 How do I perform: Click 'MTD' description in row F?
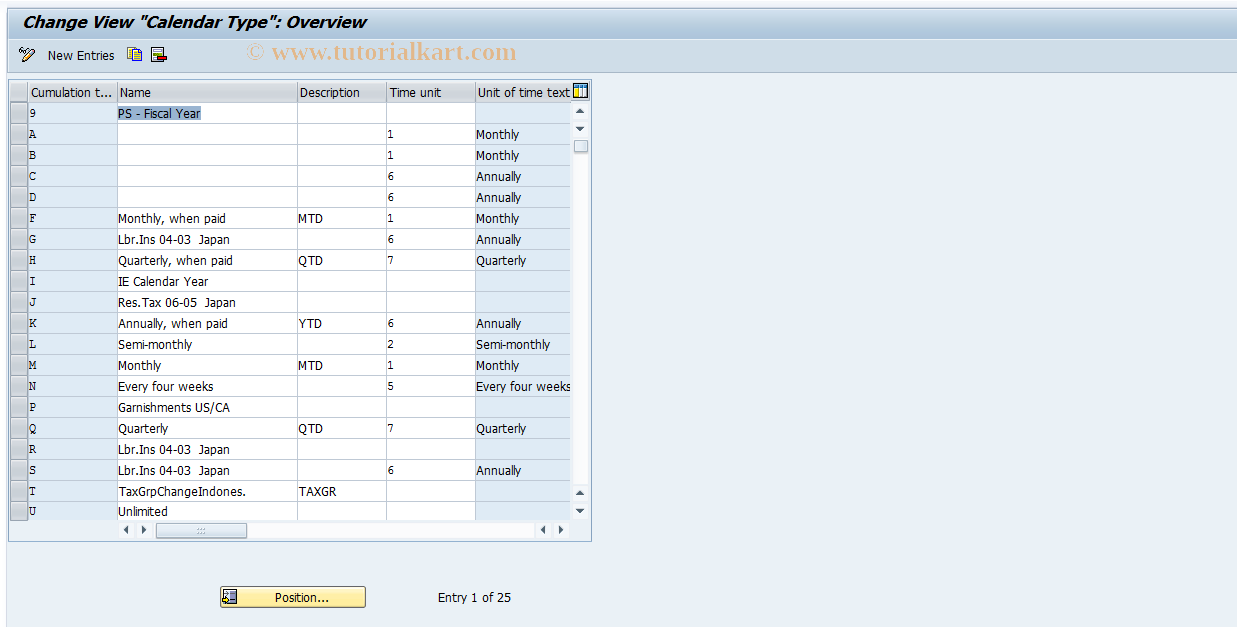point(342,218)
